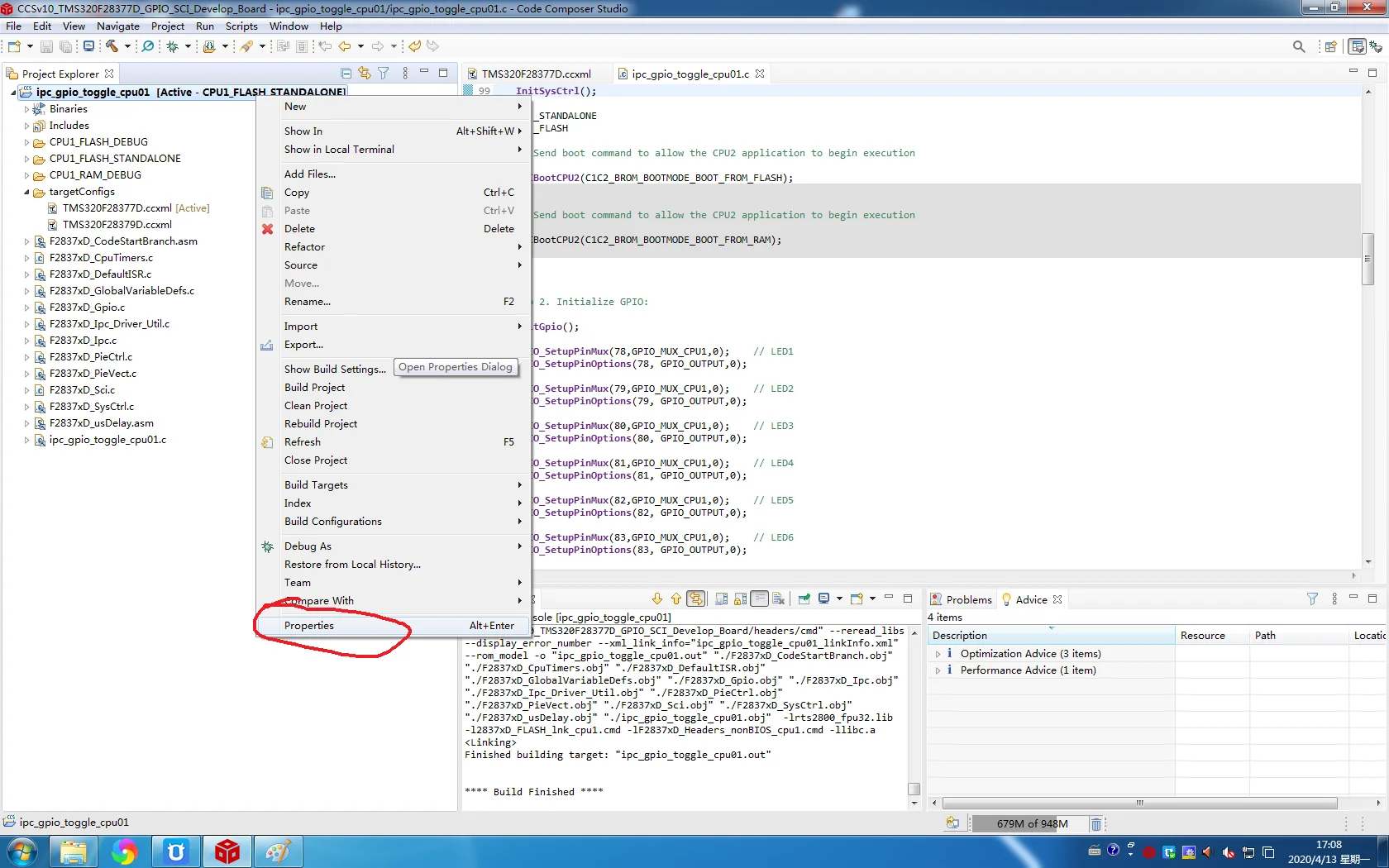Click the New wizard toolbar icon

(14, 46)
